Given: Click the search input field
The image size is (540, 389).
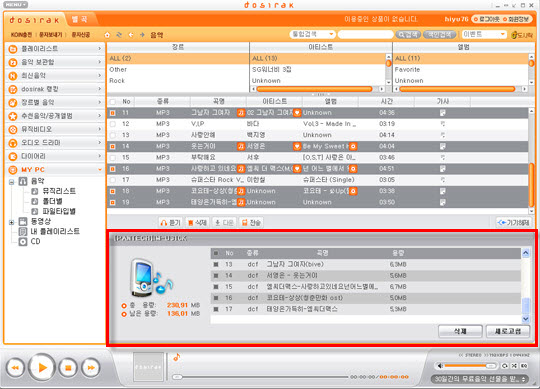Looking at the screenshot, I should point(365,34).
